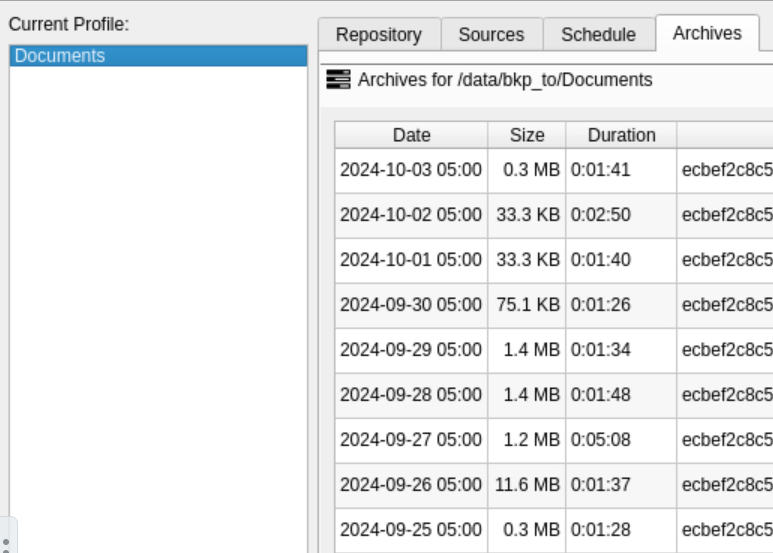Viewport: 773px width, 553px height.
Task: Switch to the Schedule tab
Action: pyautogui.click(x=598, y=35)
